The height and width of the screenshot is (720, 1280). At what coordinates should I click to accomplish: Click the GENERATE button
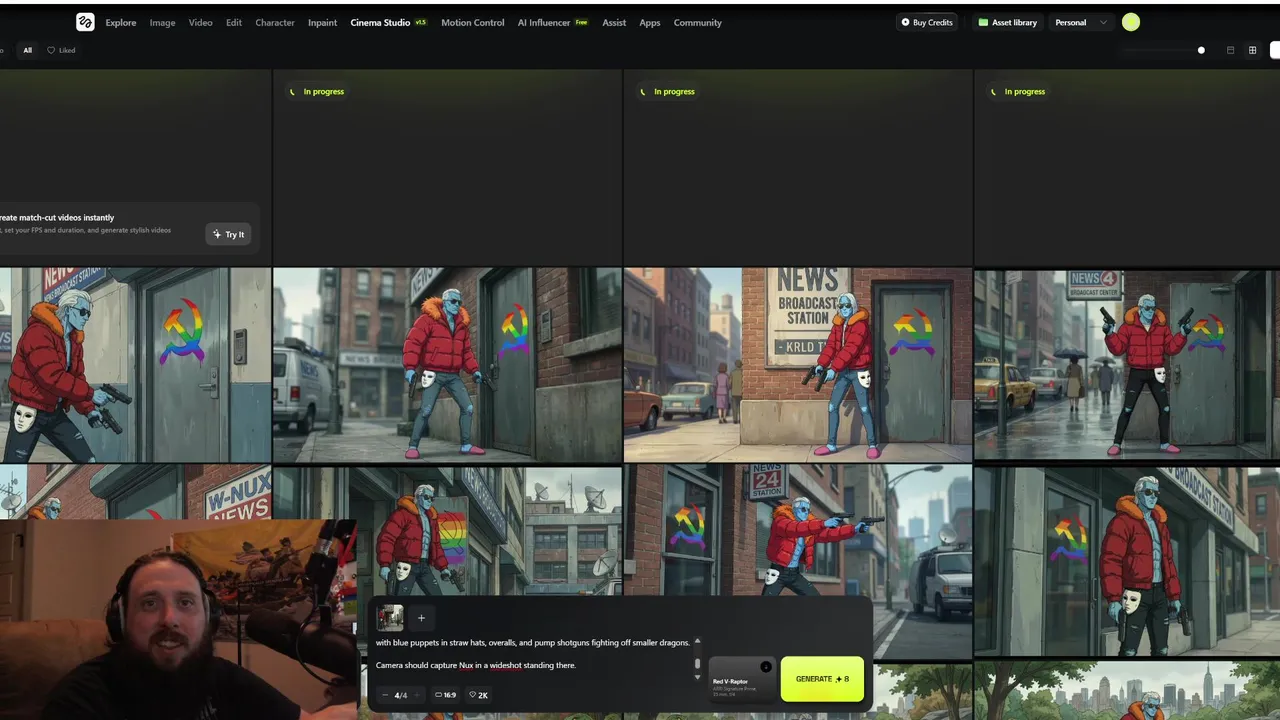coord(822,679)
